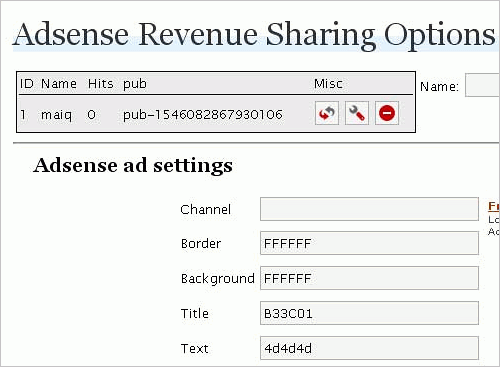Viewport: 500px width, 367px height.
Task: Click into the empty Channel field
Action: (369, 209)
